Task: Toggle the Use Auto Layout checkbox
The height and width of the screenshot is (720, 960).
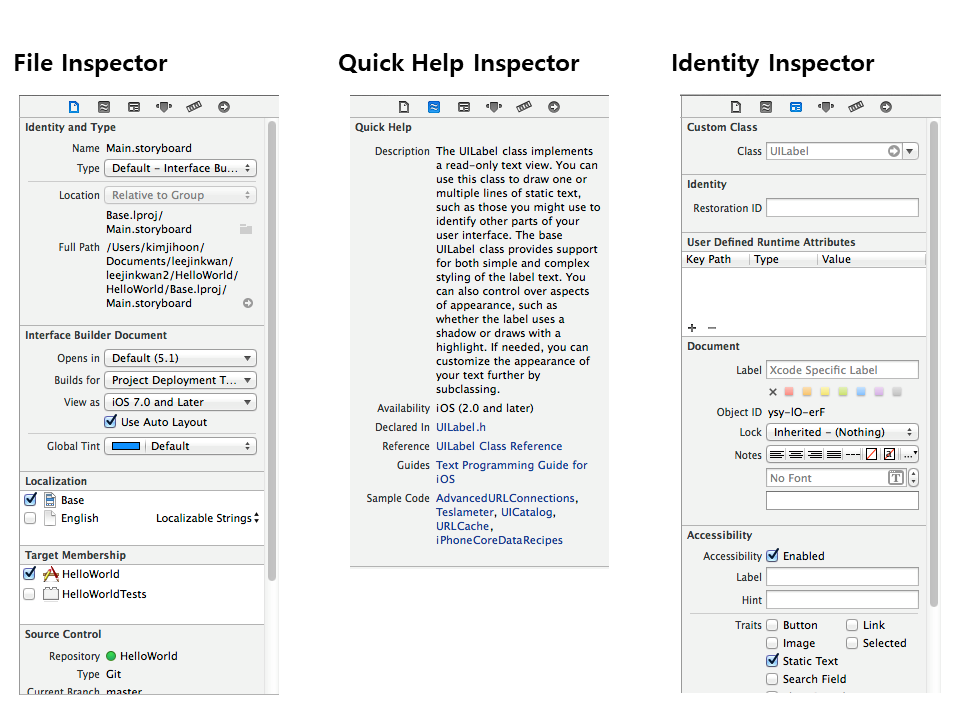Action: click(x=111, y=422)
